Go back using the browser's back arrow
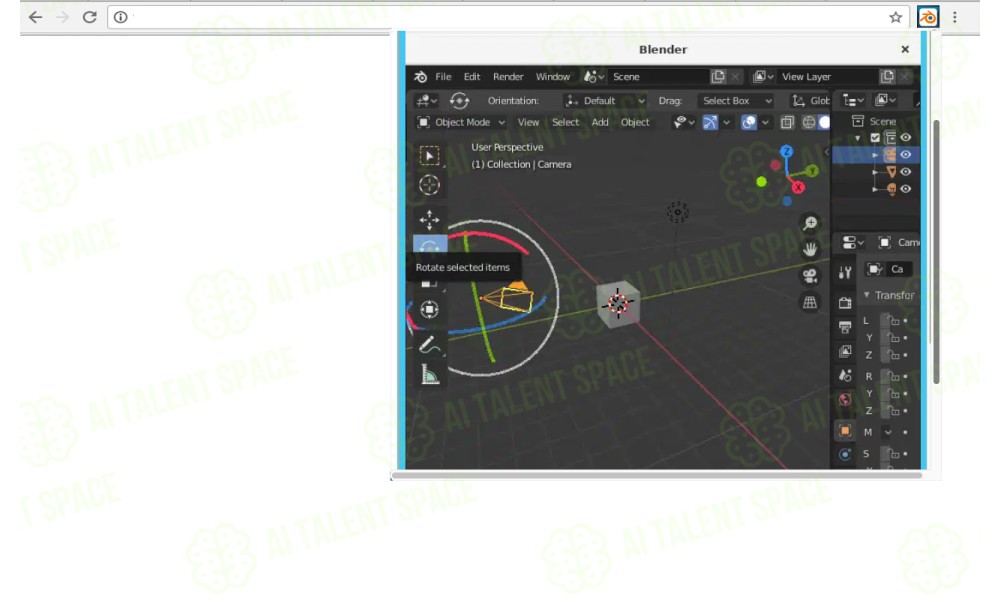Image resolution: width=1000 pixels, height=600 pixels. tap(35, 17)
